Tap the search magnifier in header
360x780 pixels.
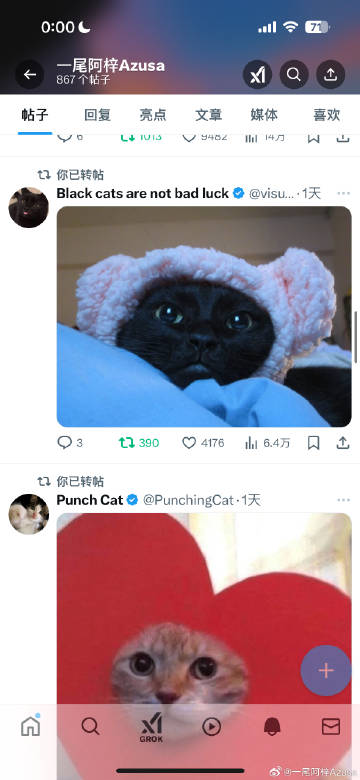click(294, 75)
